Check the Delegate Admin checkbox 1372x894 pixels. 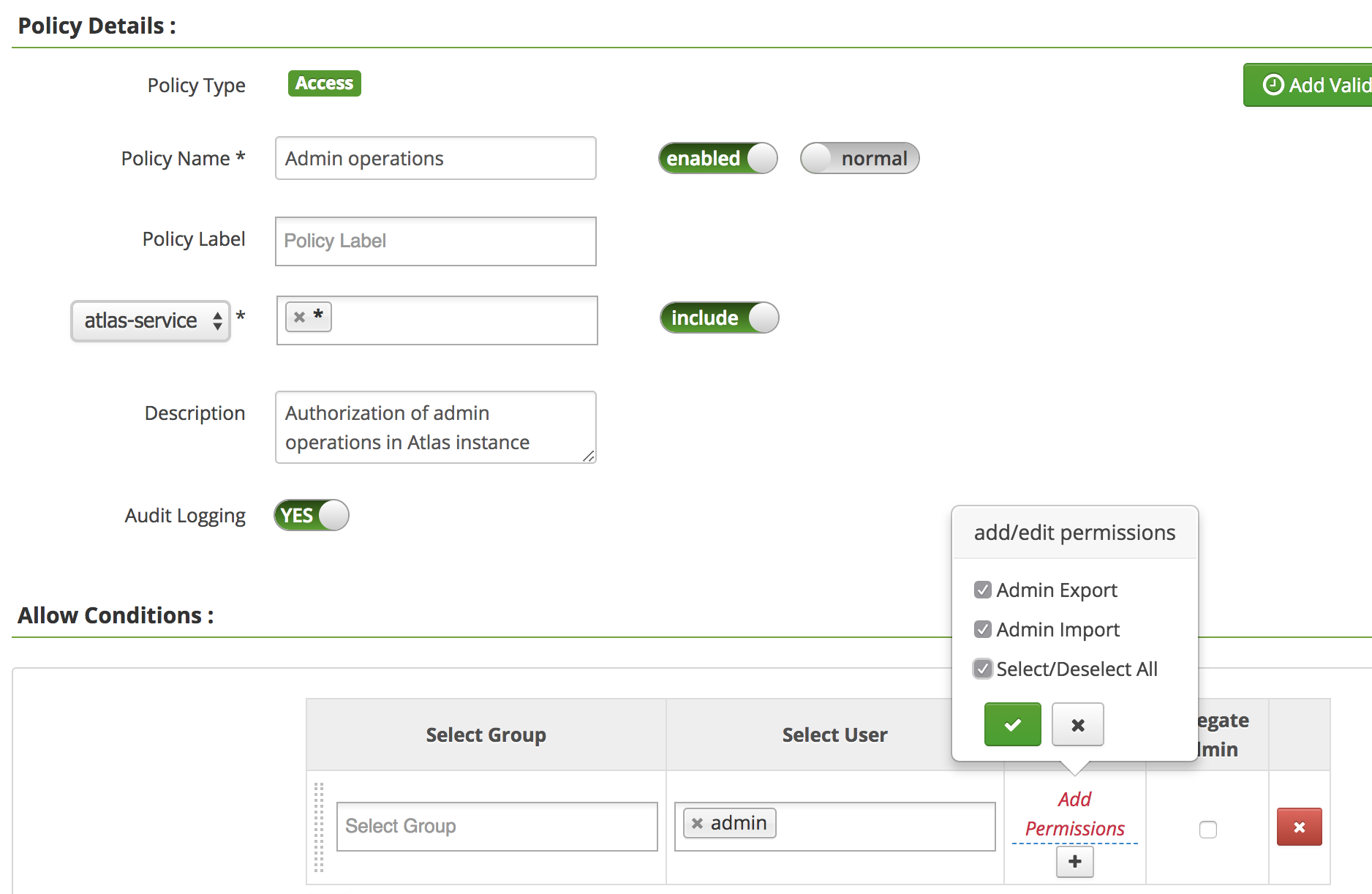coord(1207,829)
